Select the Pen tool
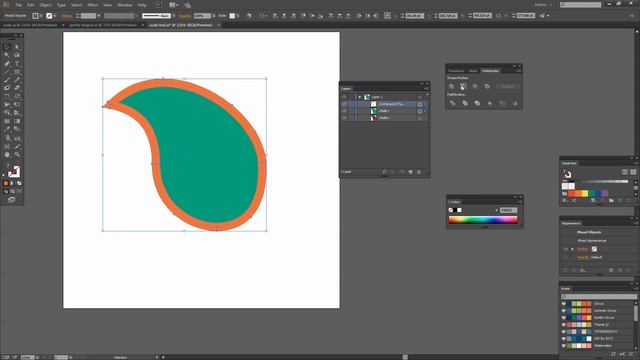This screenshot has width=640, height=360. [7, 64]
